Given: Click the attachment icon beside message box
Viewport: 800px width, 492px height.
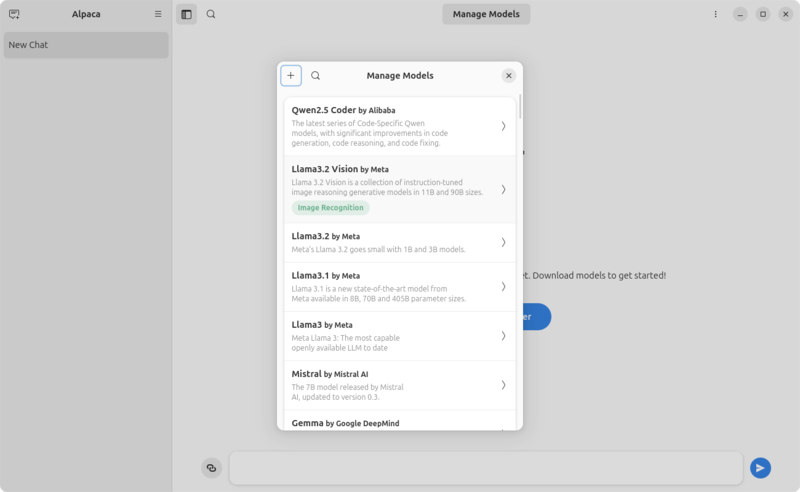Looking at the screenshot, I should 211,467.
